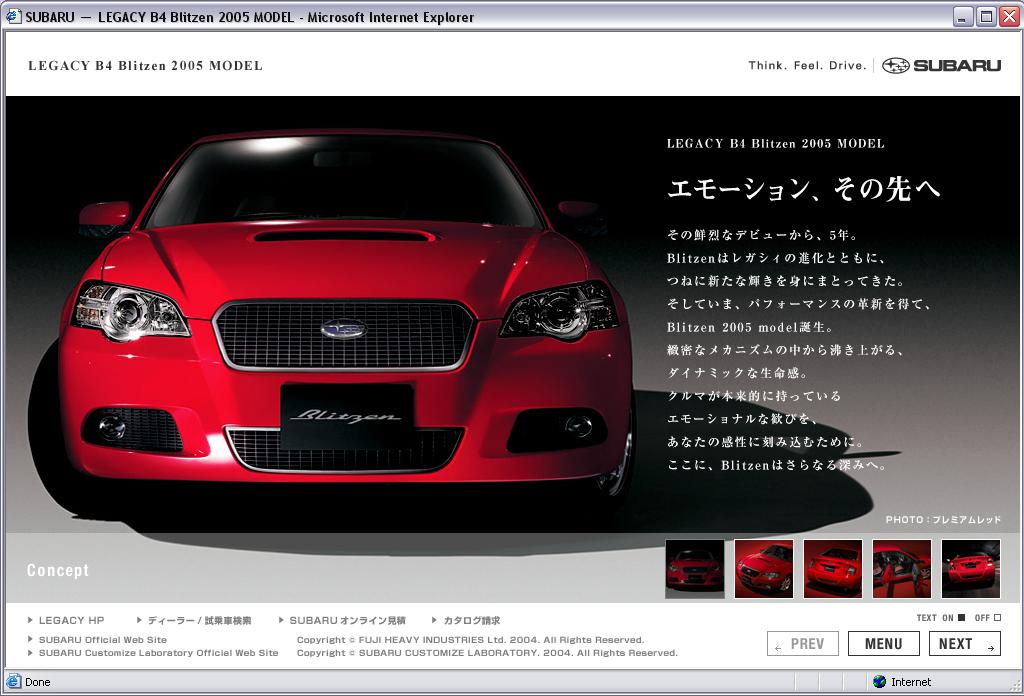Image resolution: width=1024 pixels, height=696 pixels.
Task: Click the Internet Explorer page icon in title bar
Action: 13,16
